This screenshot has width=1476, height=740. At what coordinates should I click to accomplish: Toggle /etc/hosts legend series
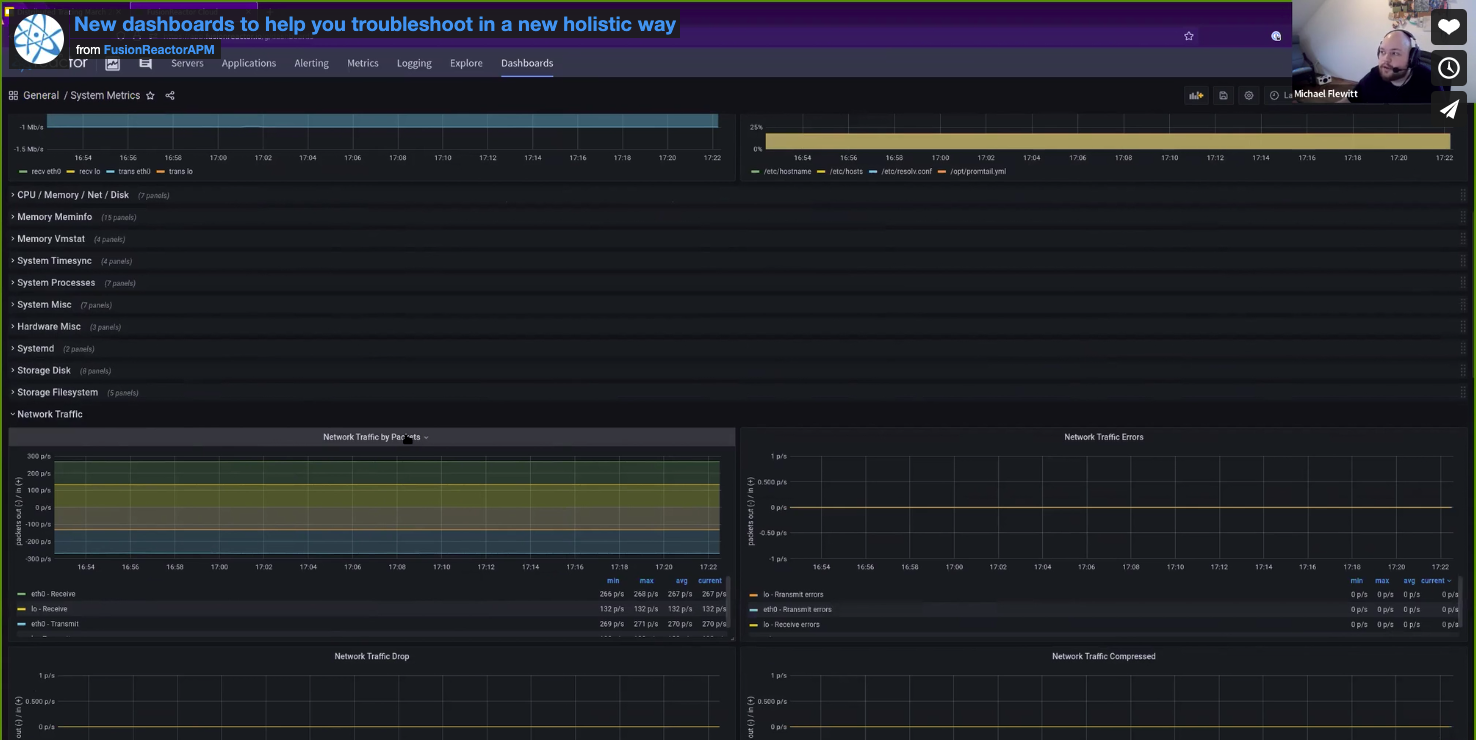846,172
